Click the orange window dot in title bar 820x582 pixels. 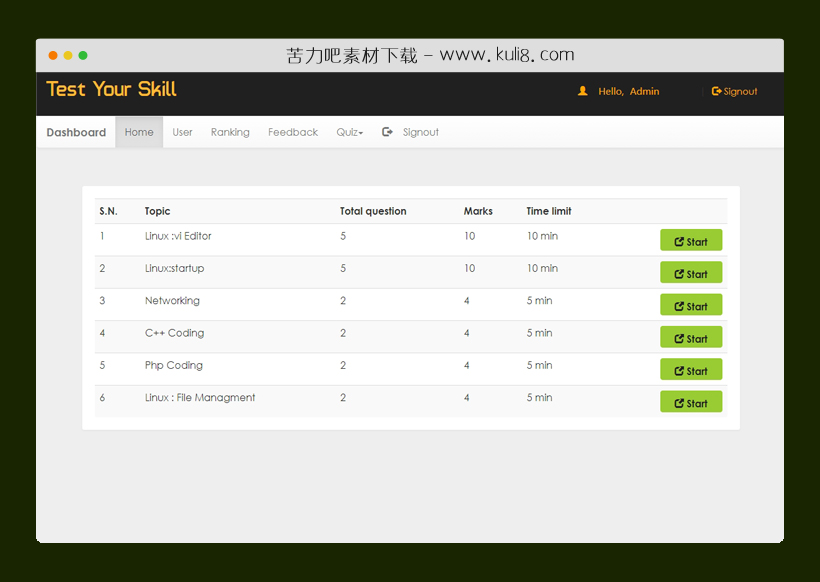point(53,55)
